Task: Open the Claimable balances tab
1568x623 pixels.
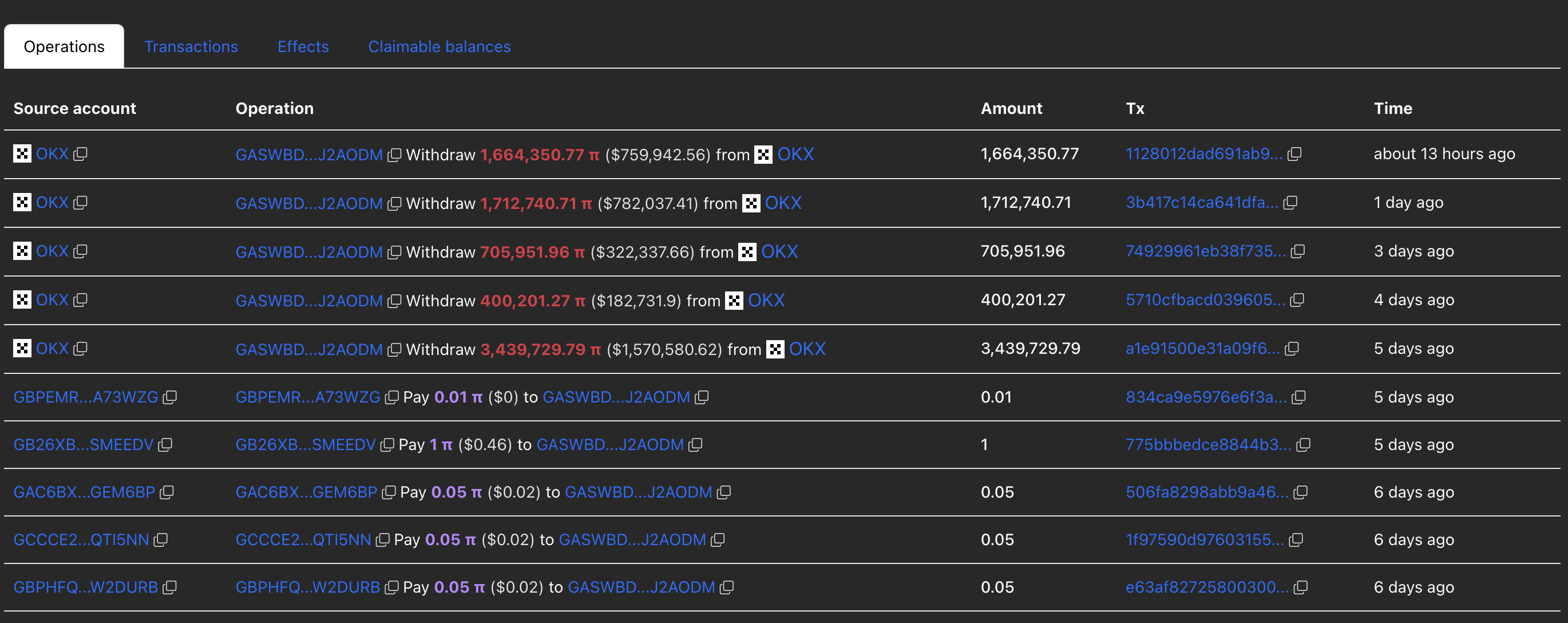Action: coord(439,47)
